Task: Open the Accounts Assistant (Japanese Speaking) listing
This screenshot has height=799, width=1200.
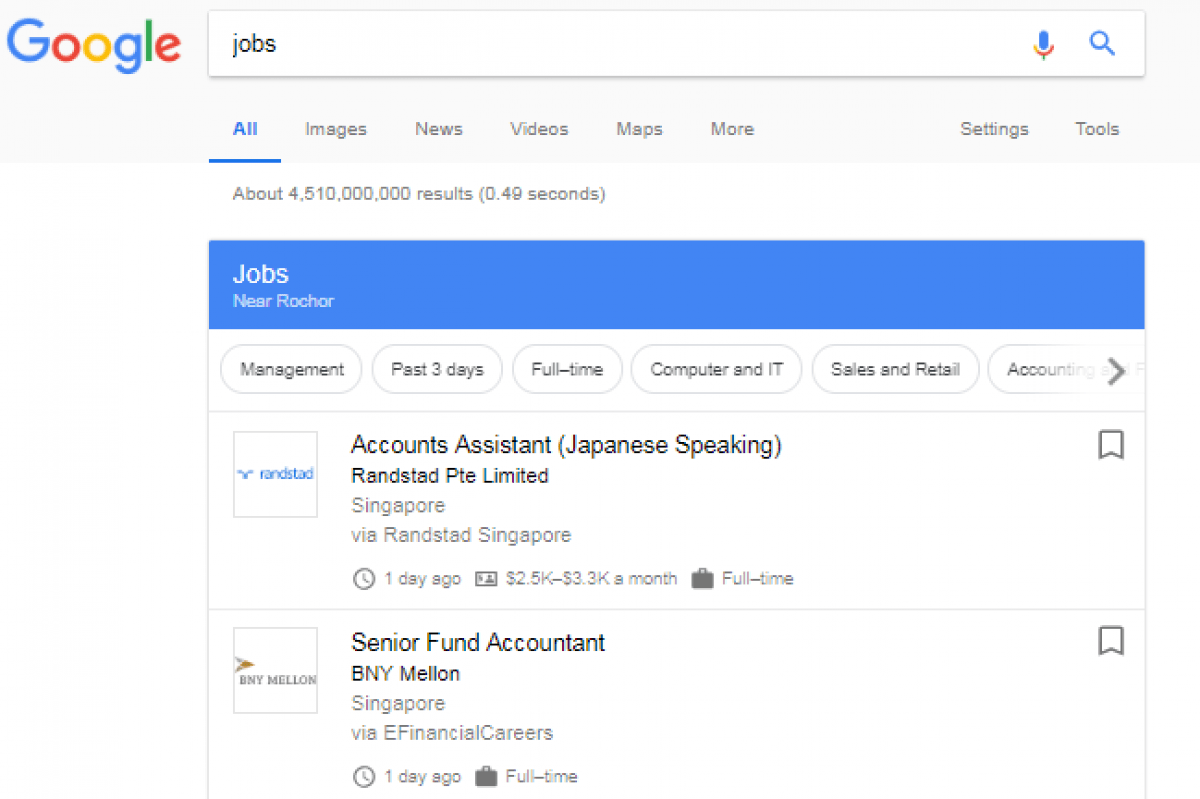Action: click(566, 445)
